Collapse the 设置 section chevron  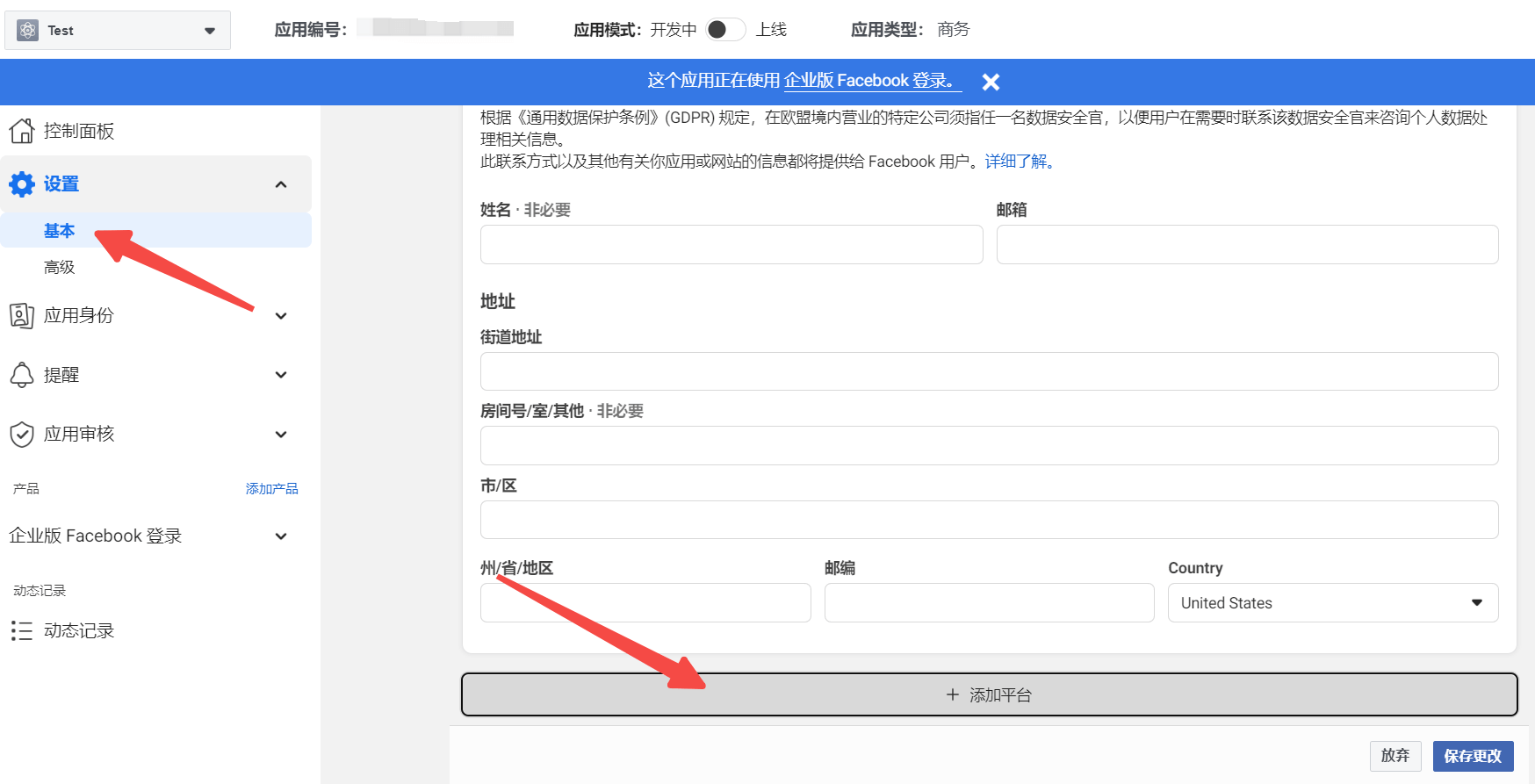pos(281,184)
